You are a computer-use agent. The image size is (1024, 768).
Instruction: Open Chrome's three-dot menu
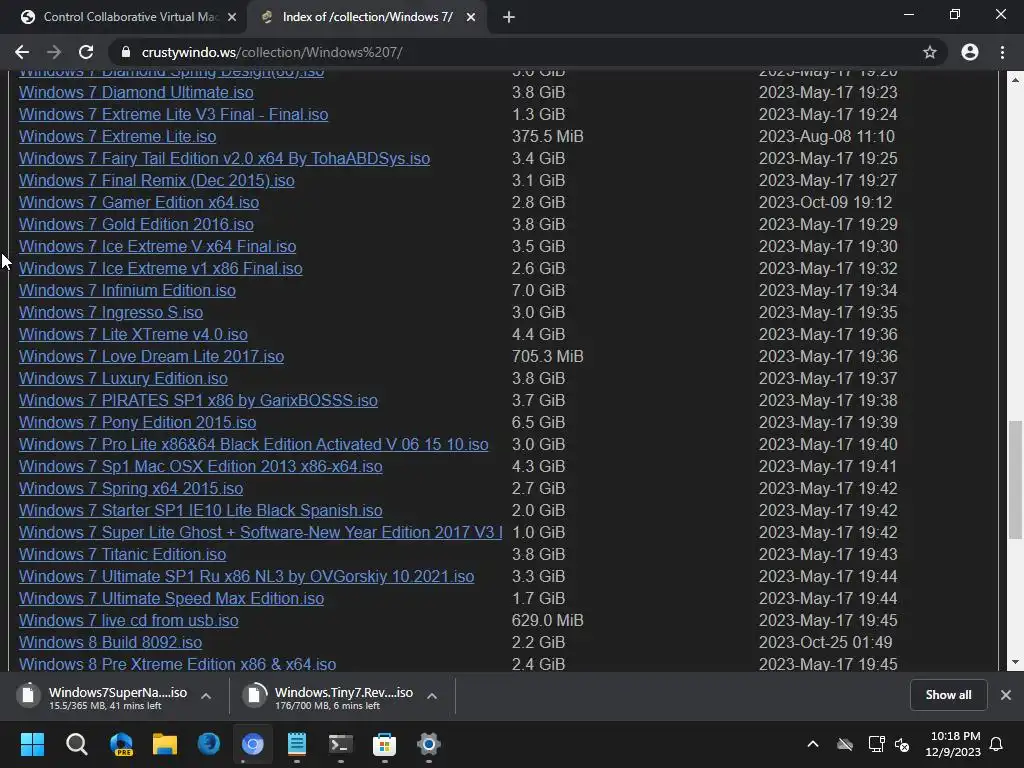tap(1002, 52)
